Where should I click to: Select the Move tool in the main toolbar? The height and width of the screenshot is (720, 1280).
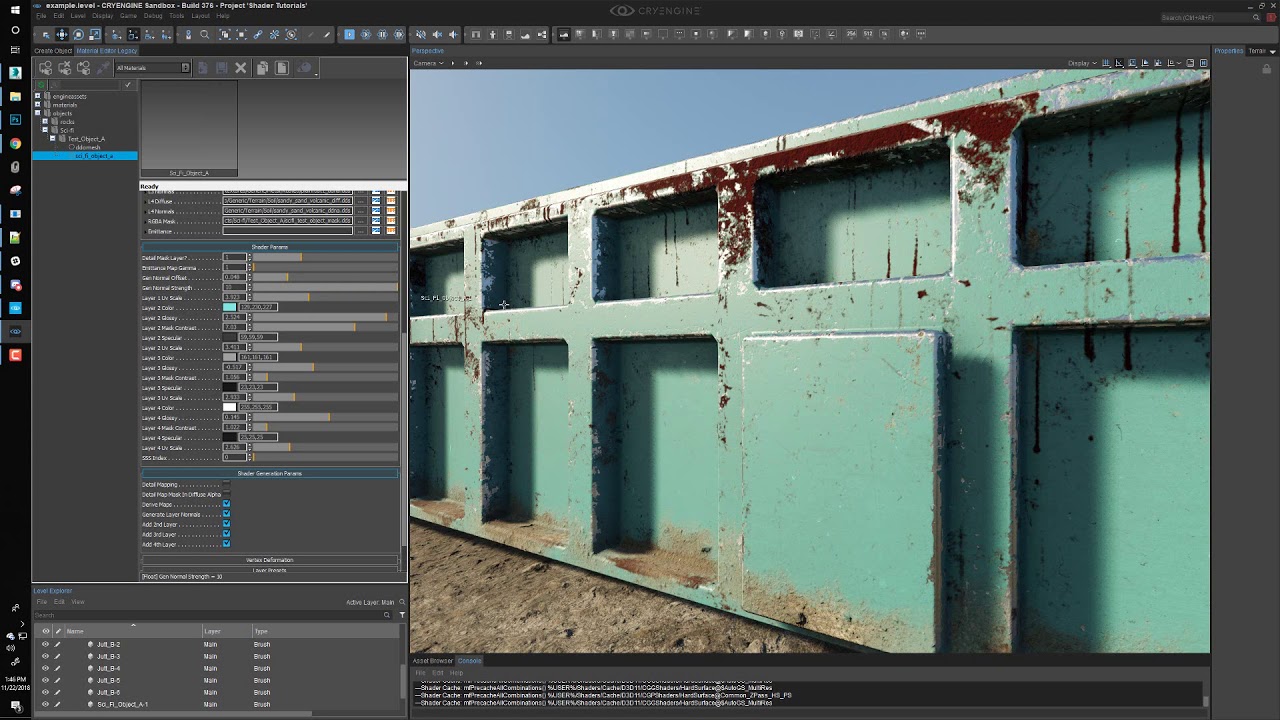click(x=62, y=35)
